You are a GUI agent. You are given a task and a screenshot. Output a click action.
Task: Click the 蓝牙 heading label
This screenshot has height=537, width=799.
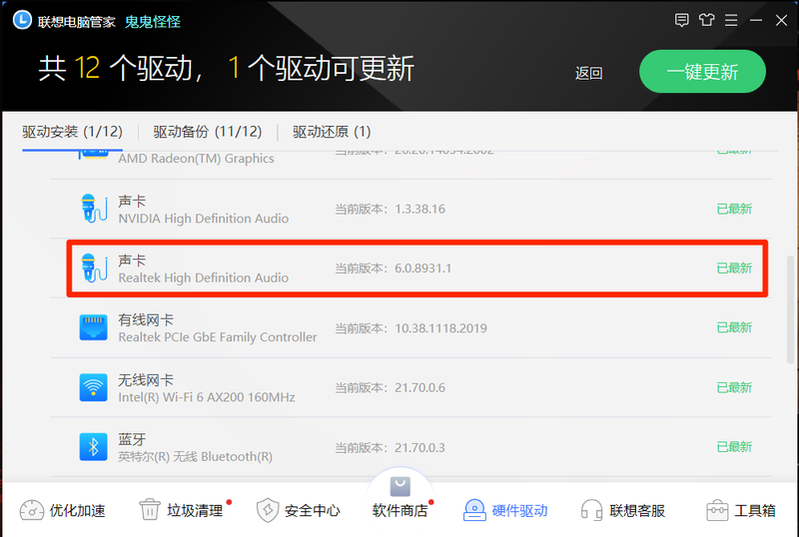(132, 439)
